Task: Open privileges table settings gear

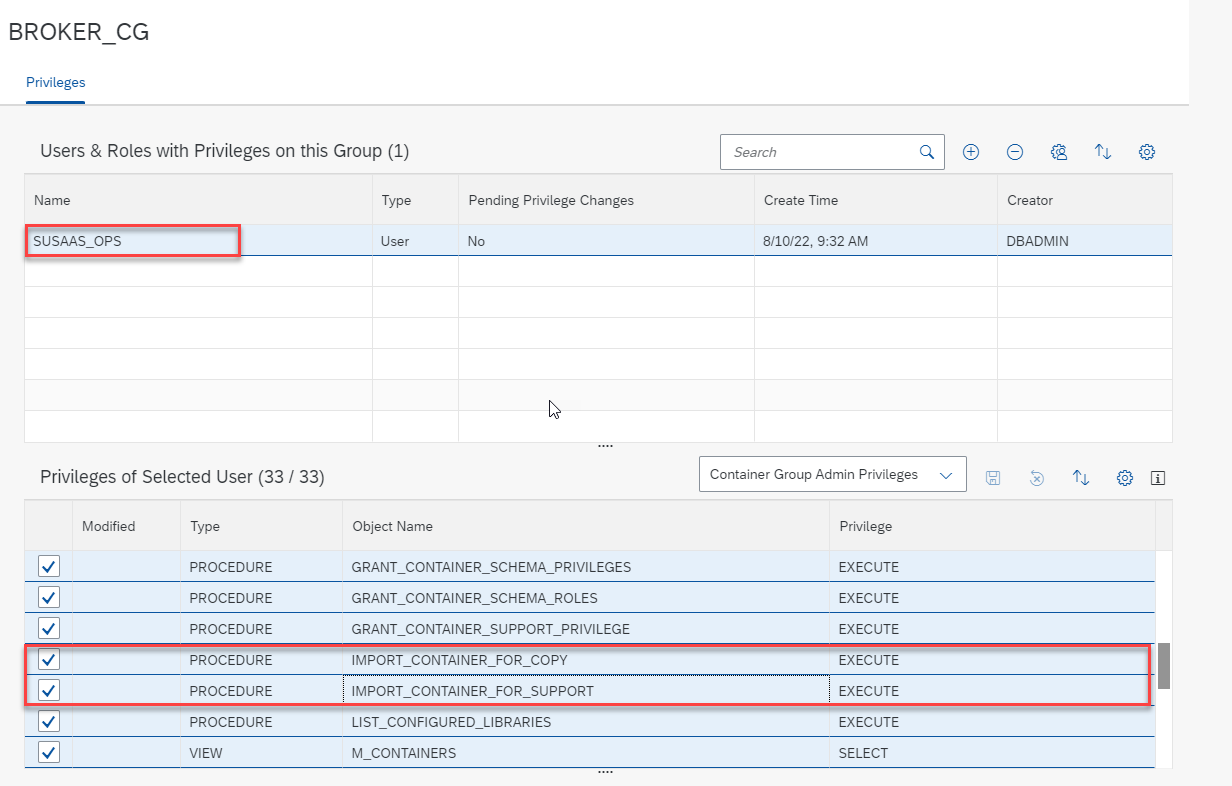Action: 1124,477
